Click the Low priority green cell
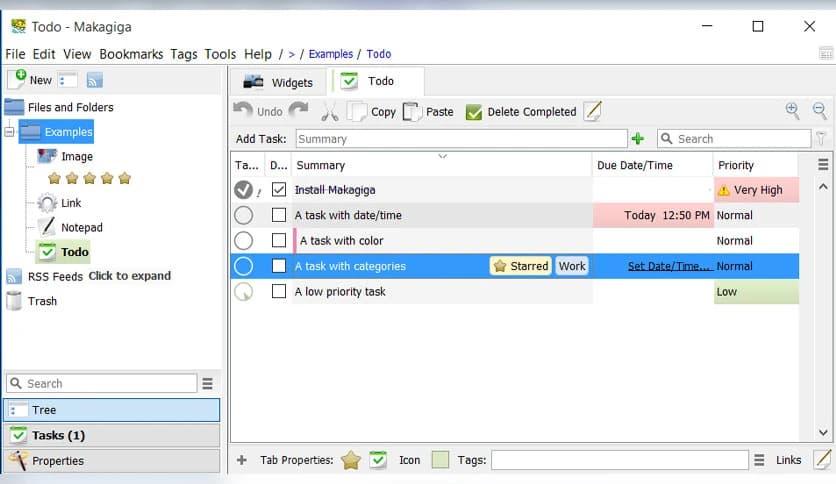 click(756, 292)
